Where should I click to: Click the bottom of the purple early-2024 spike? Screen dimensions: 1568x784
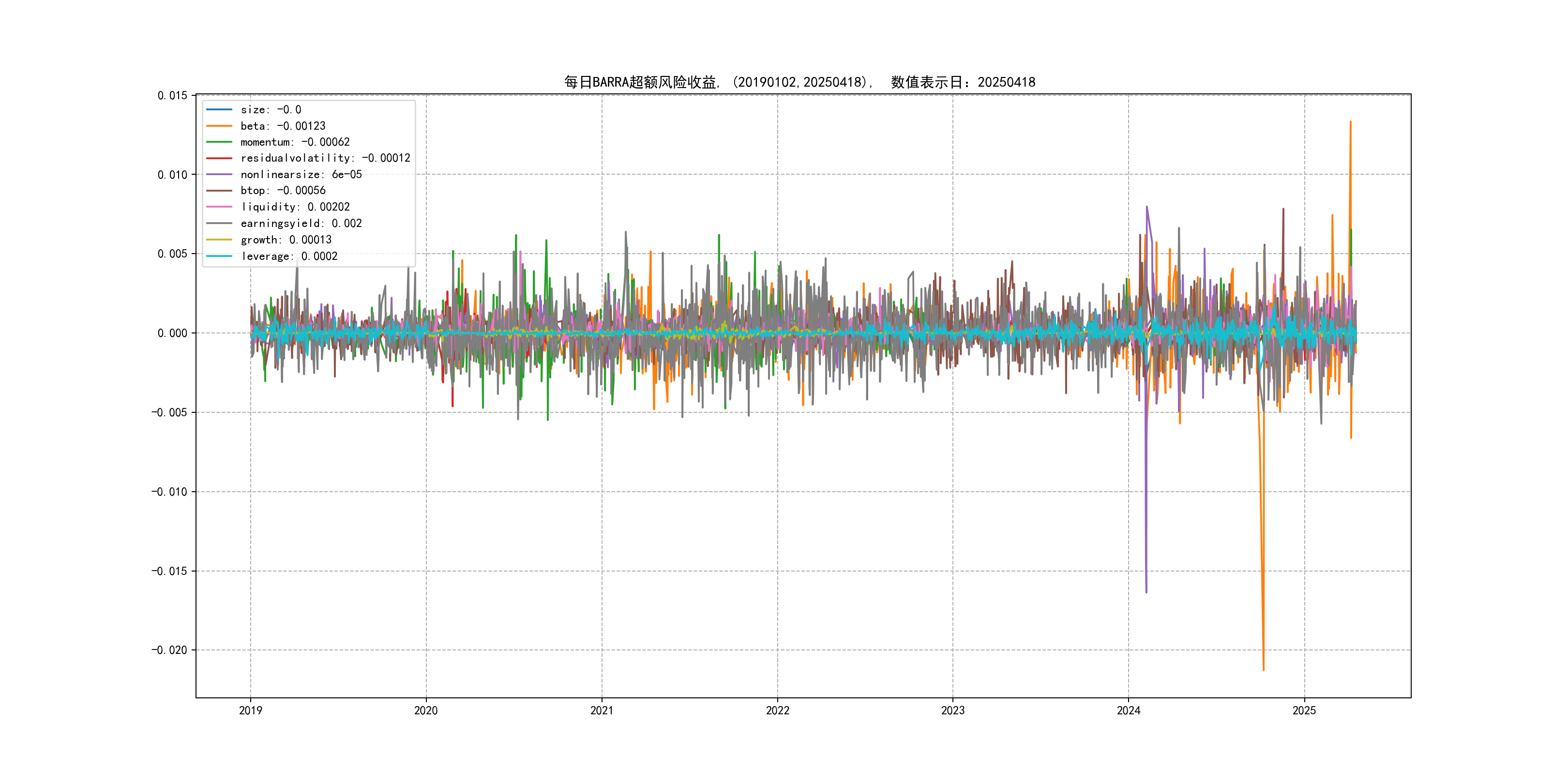click(1146, 592)
